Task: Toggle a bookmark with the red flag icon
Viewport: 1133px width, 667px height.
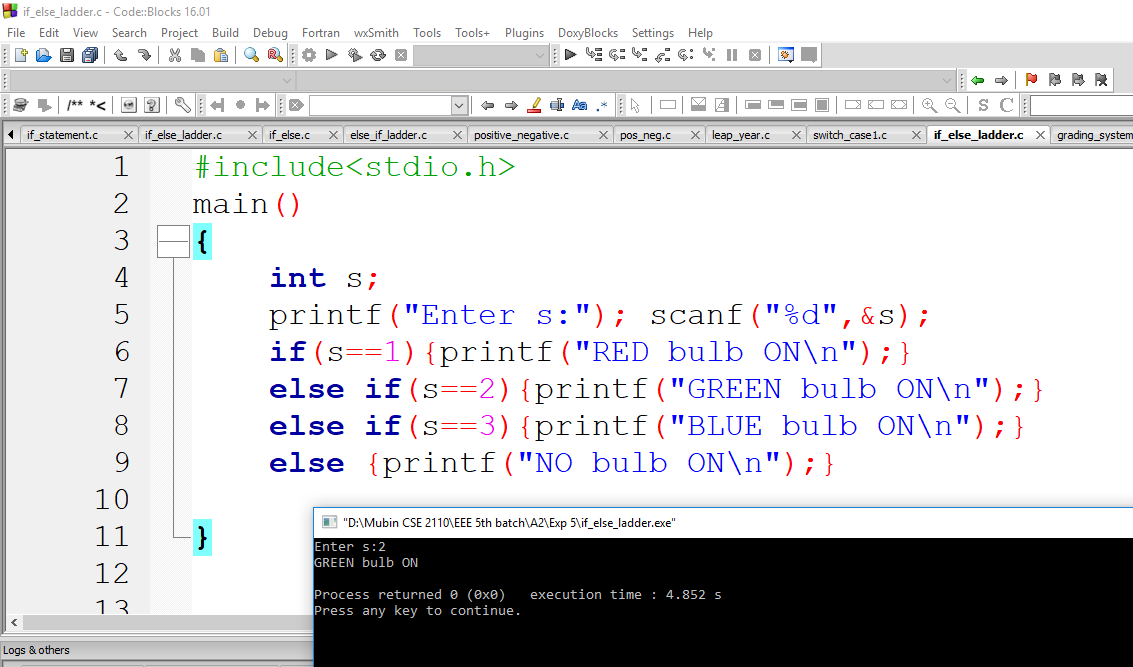Action: point(1029,80)
